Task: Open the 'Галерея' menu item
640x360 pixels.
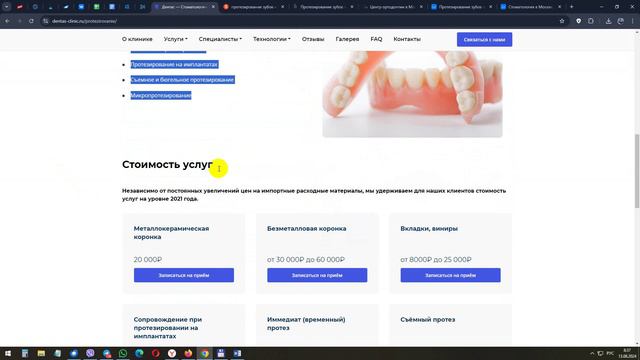Action: [347, 39]
